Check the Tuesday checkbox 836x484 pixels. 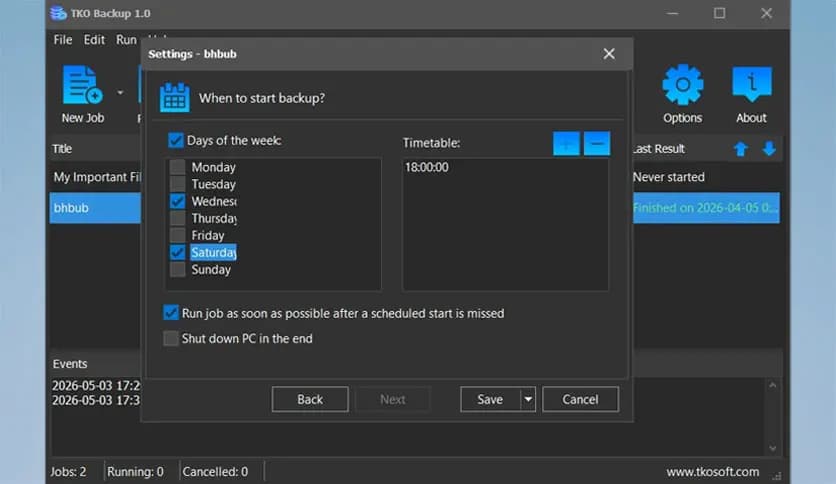[x=178, y=184]
